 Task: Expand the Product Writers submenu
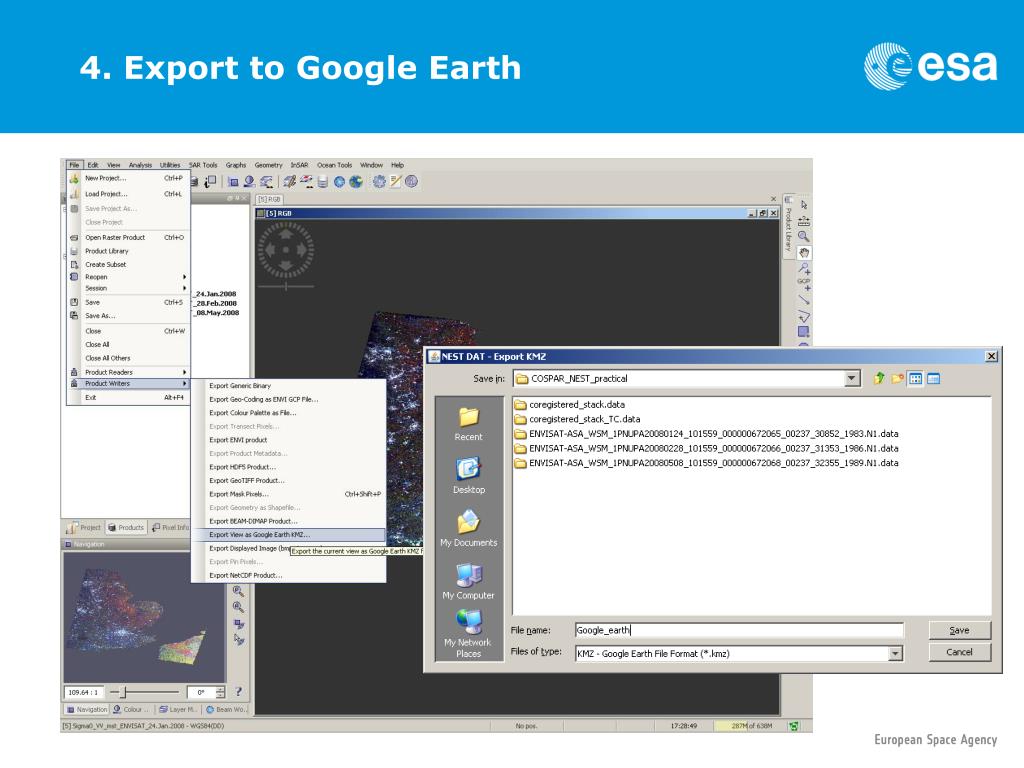point(128,383)
